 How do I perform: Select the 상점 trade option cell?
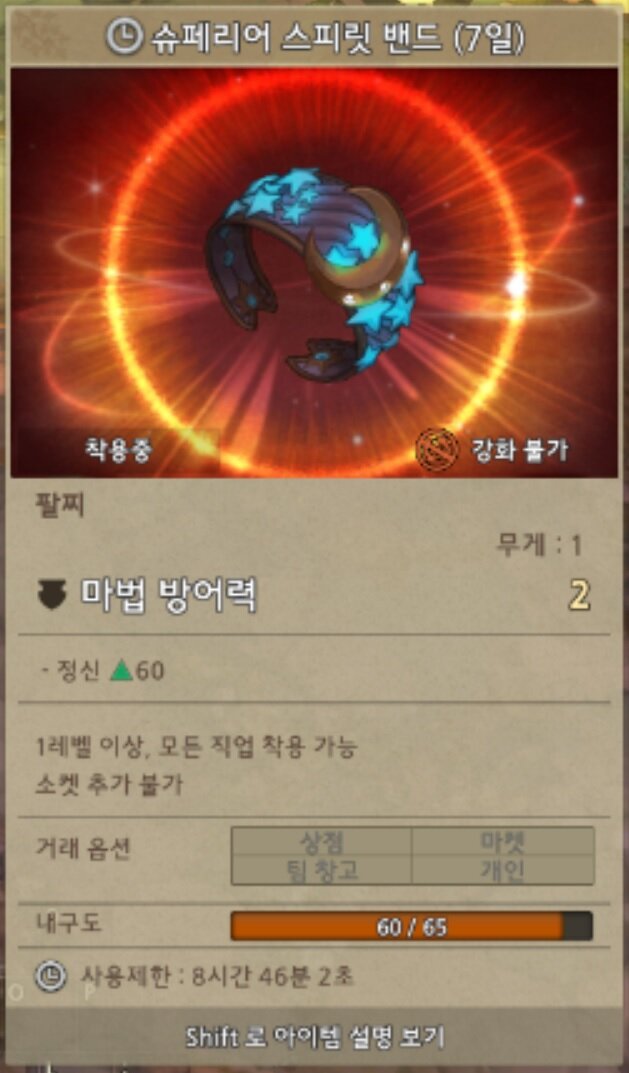point(322,842)
